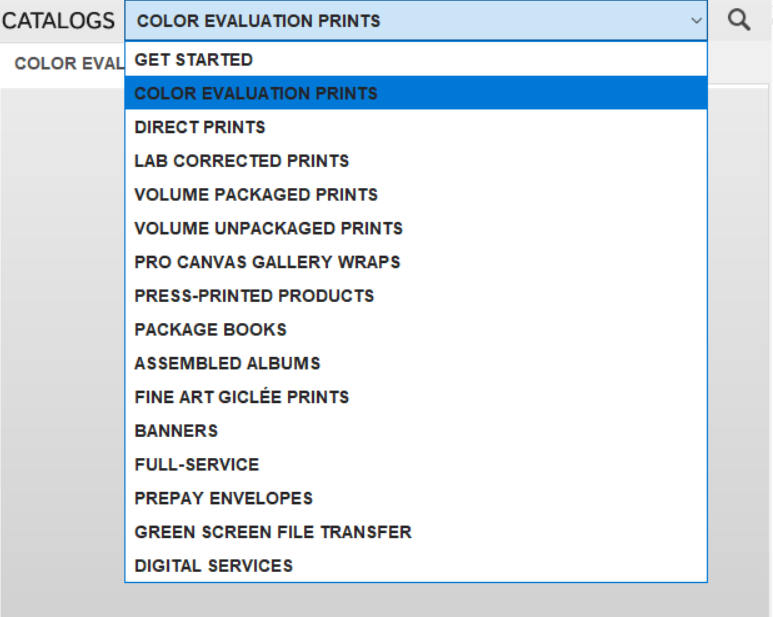Choose Green Screen File Transfer
This screenshot has height=617, width=773.
pos(273,532)
